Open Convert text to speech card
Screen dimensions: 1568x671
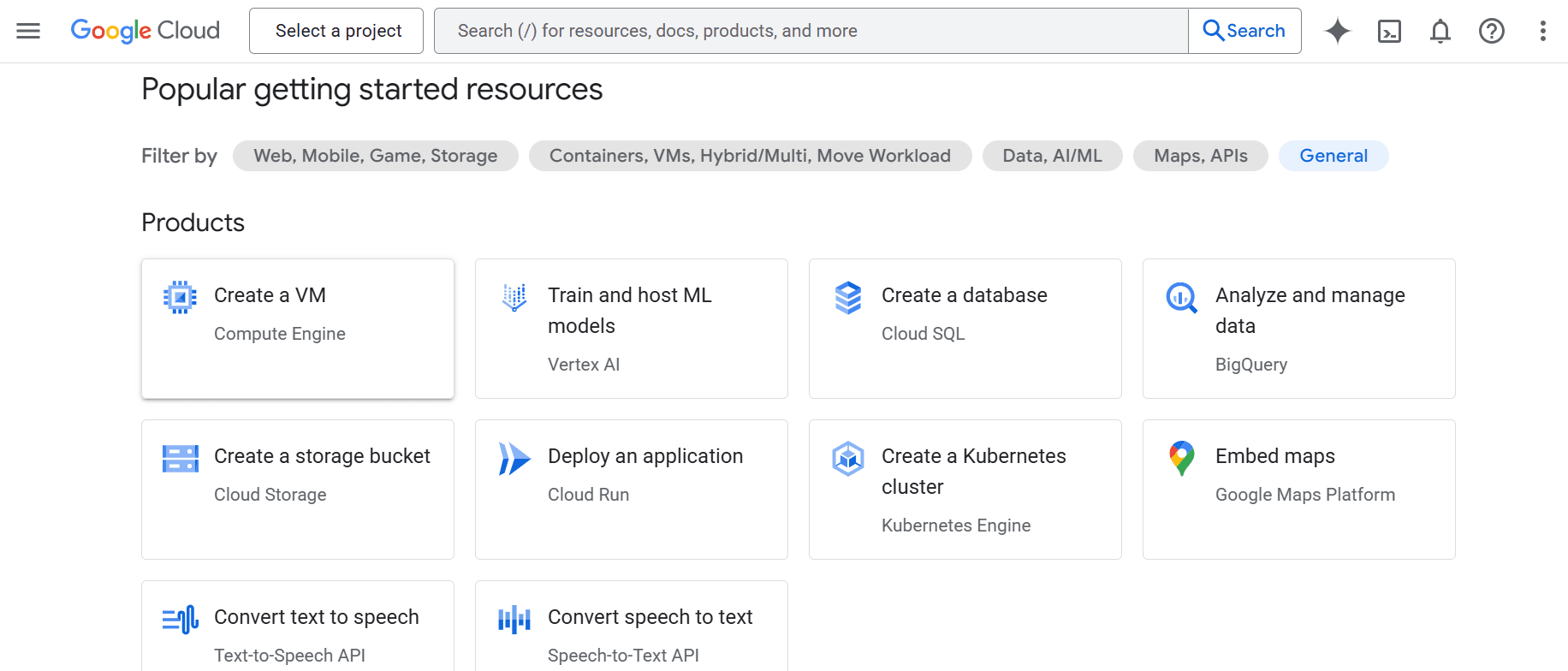coord(298,626)
